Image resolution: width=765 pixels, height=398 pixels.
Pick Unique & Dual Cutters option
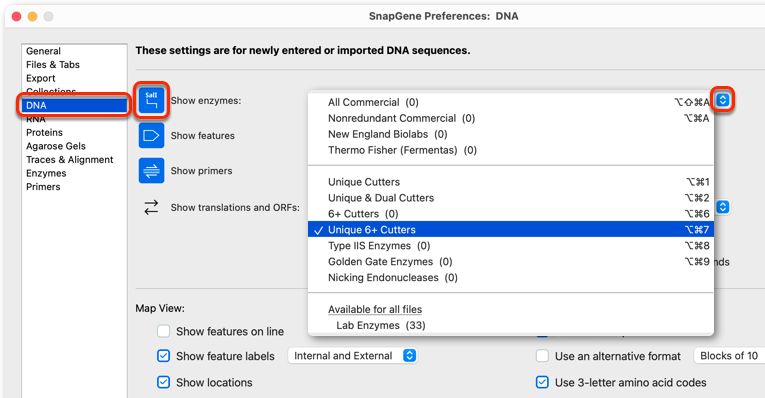click(x=511, y=198)
